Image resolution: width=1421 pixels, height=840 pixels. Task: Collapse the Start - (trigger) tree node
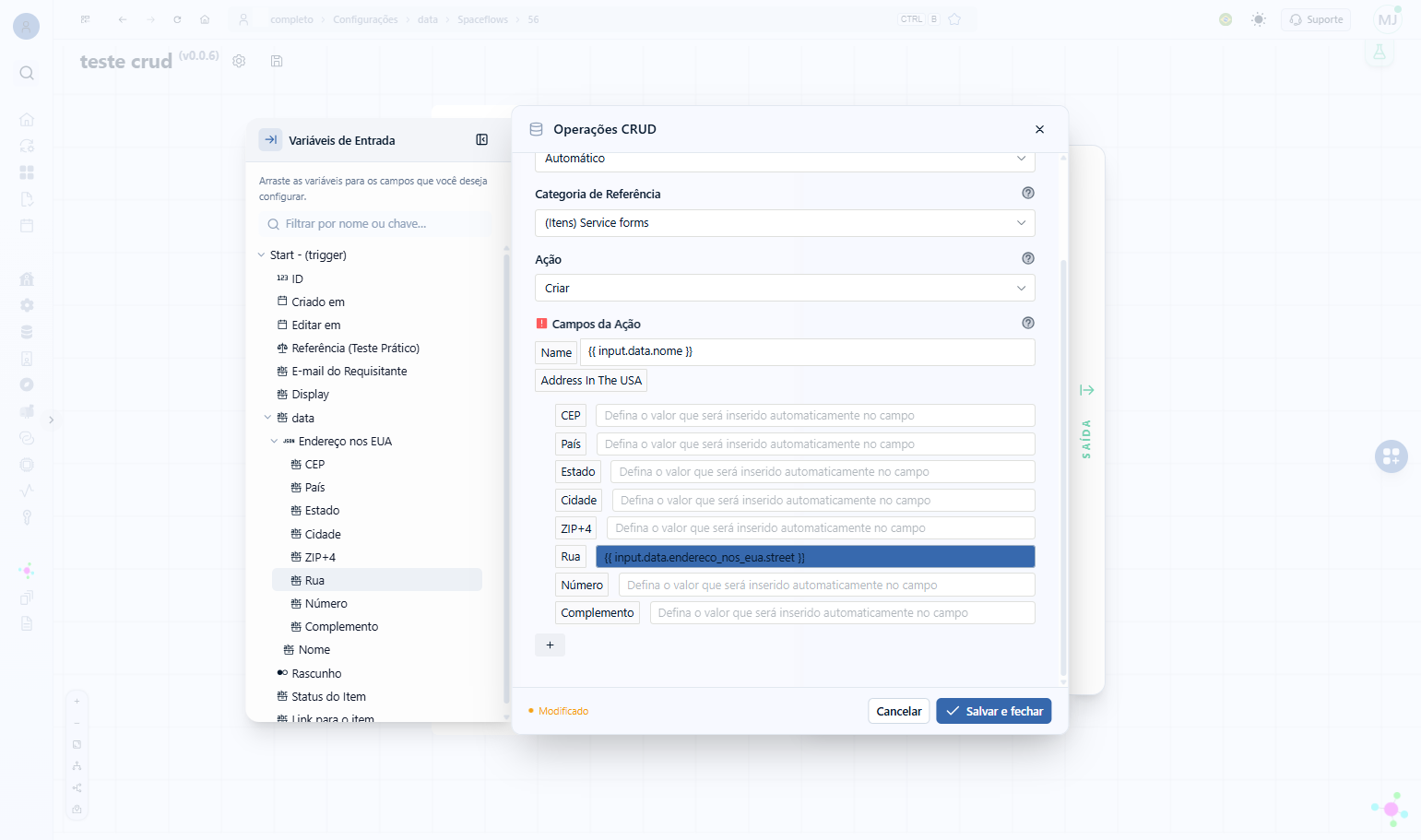point(261,255)
